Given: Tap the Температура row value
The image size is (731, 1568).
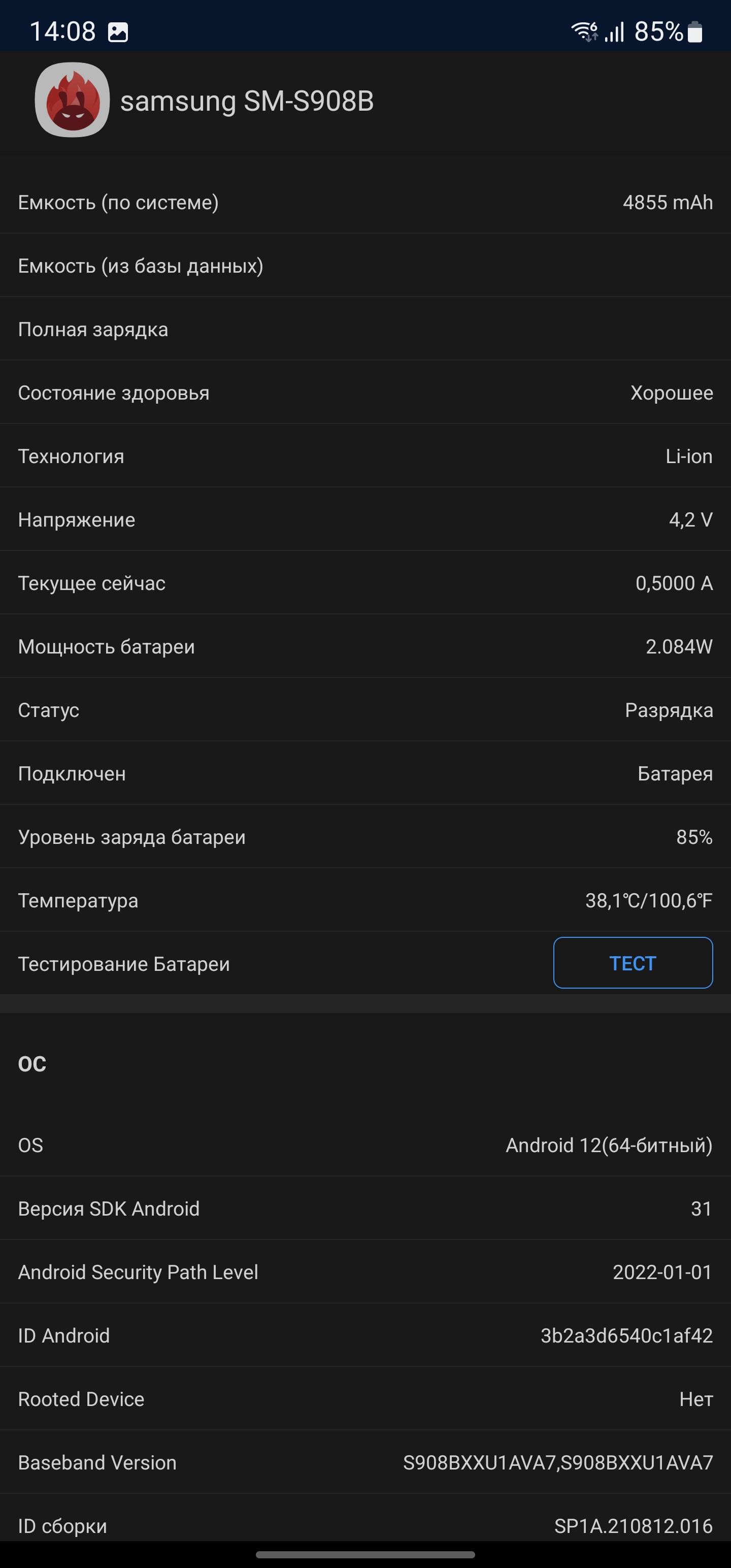Looking at the screenshot, I should (648, 900).
